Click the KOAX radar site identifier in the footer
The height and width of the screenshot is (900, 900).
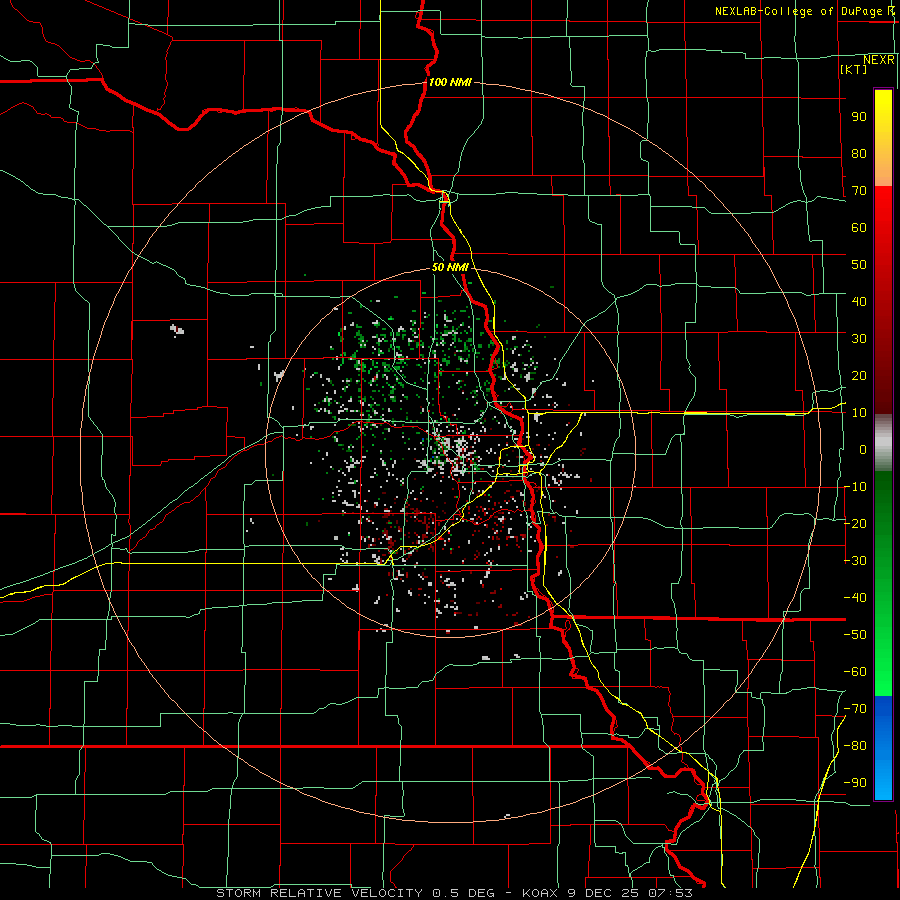pyautogui.click(x=540, y=893)
